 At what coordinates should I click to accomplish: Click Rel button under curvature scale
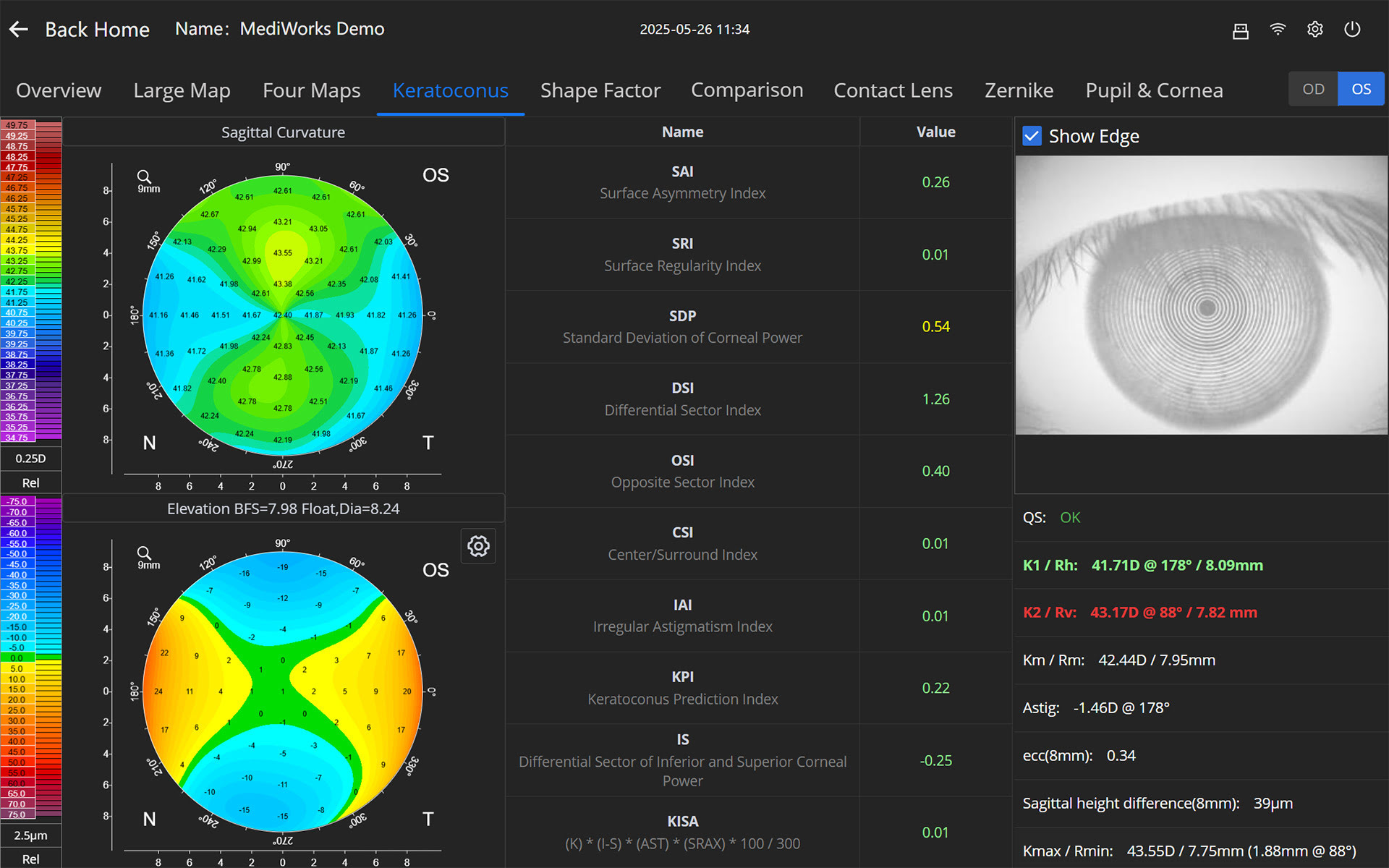click(30, 482)
